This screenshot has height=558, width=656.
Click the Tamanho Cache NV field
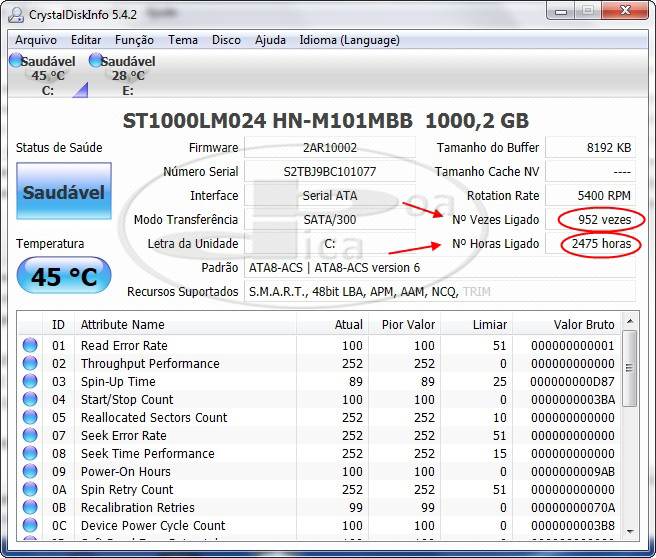pos(590,171)
